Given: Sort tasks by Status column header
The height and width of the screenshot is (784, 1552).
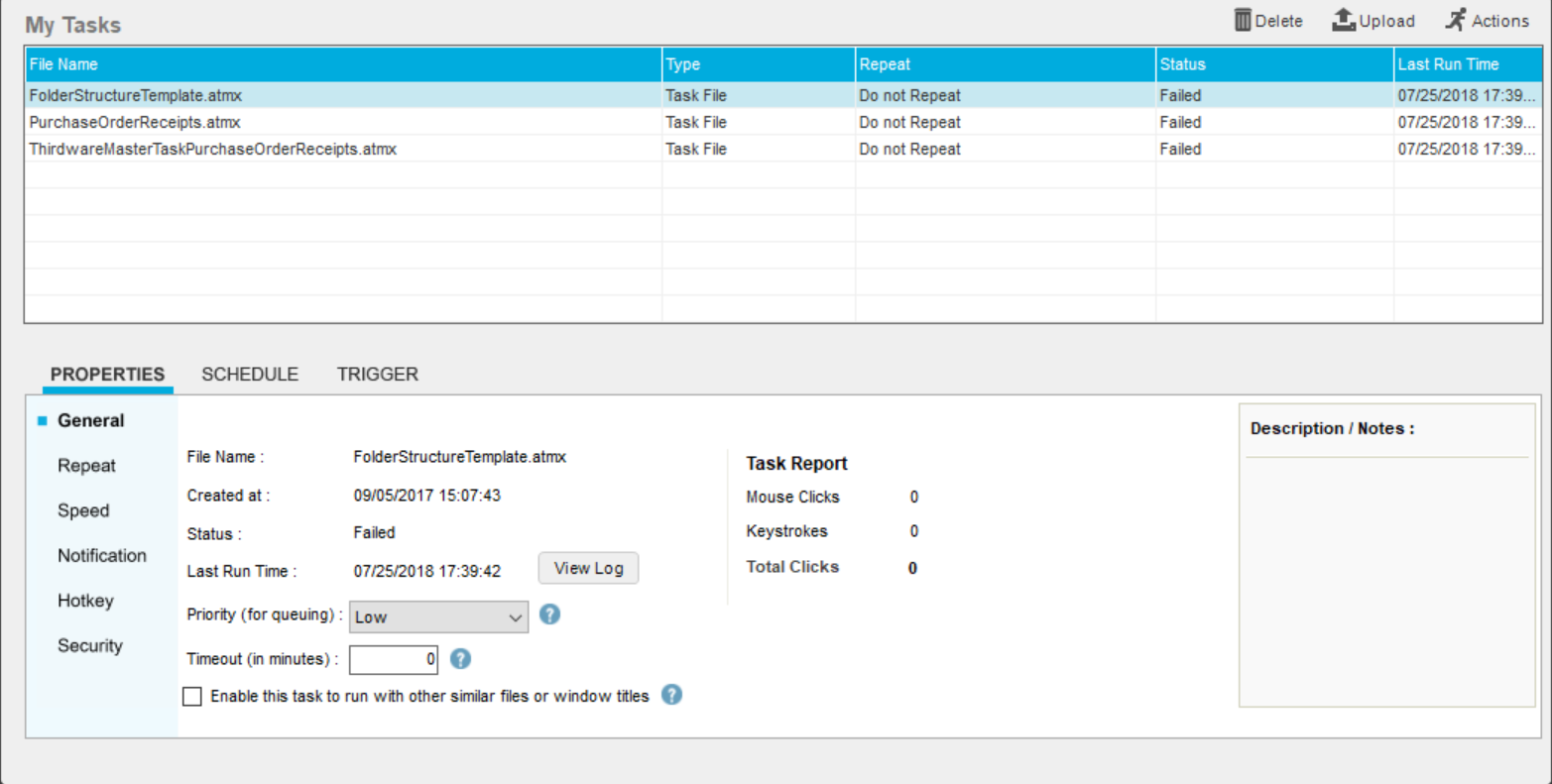Looking at the screenshot, I should click(x=1183, y=64).
